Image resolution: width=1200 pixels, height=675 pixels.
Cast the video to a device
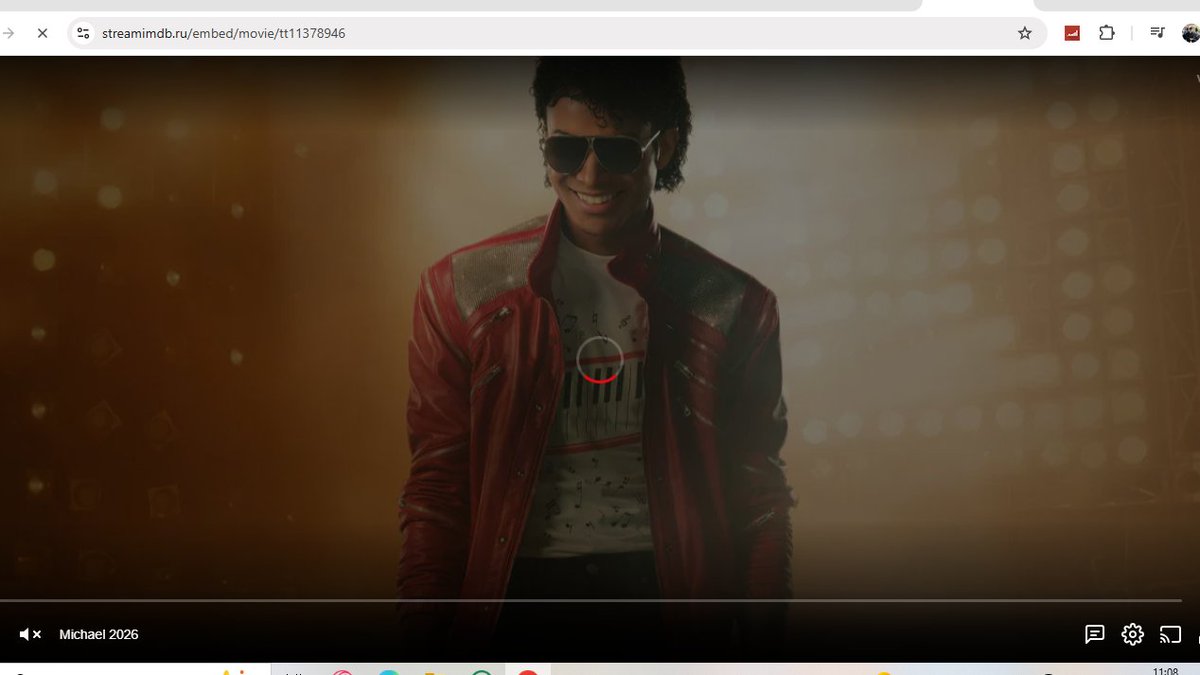1170,634
